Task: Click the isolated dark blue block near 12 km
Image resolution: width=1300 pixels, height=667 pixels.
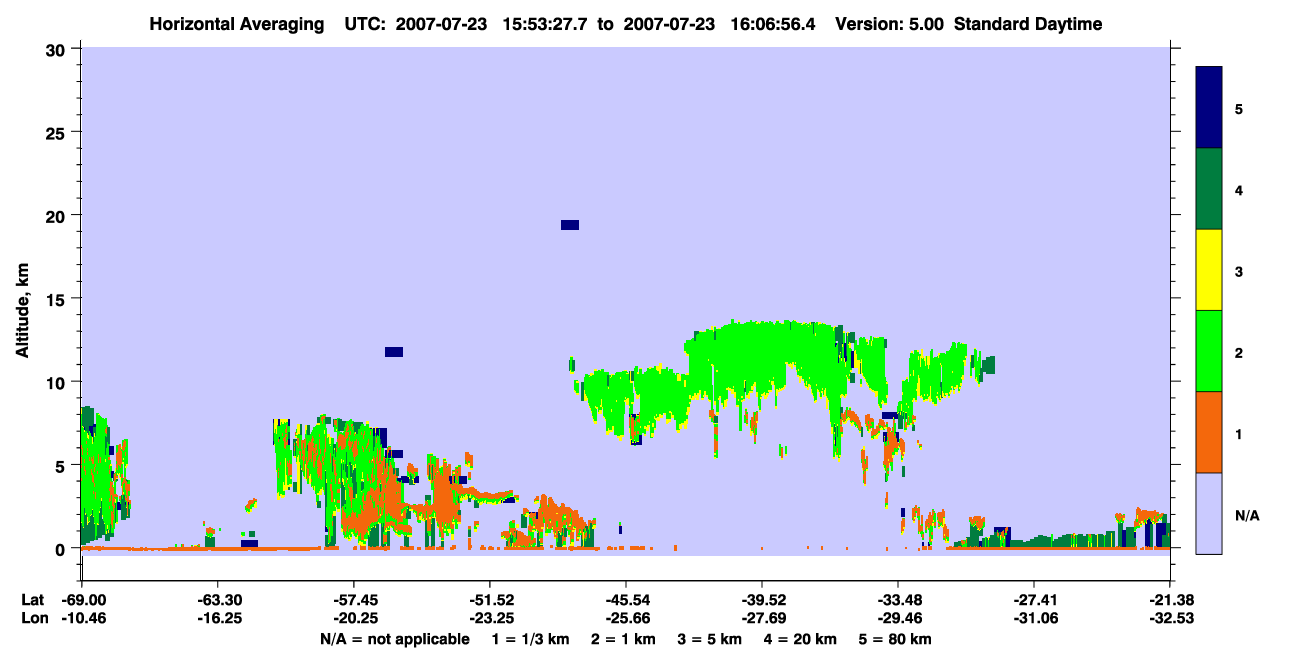Action: coord(394,352)
